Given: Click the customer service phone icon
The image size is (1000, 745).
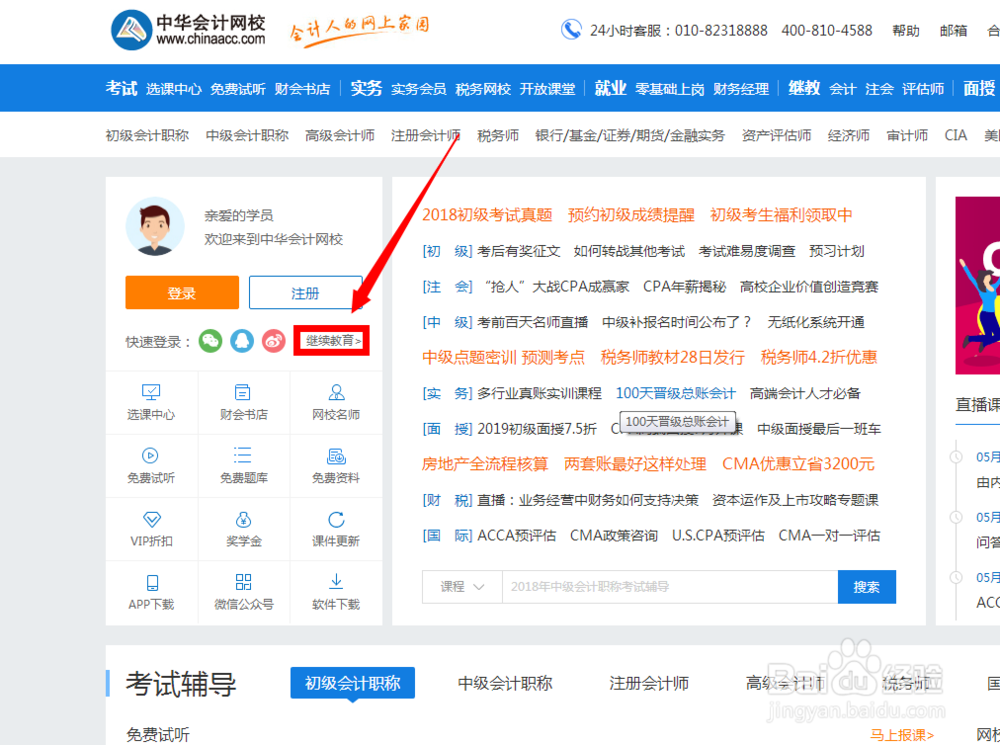Looking at the screenshot, I should coord(571,29).
